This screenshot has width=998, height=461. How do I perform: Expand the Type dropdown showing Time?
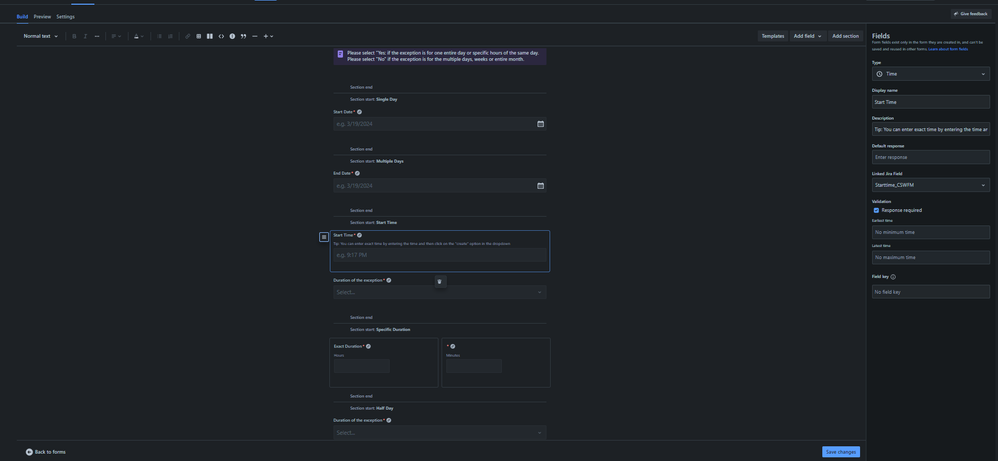(930, 74)
